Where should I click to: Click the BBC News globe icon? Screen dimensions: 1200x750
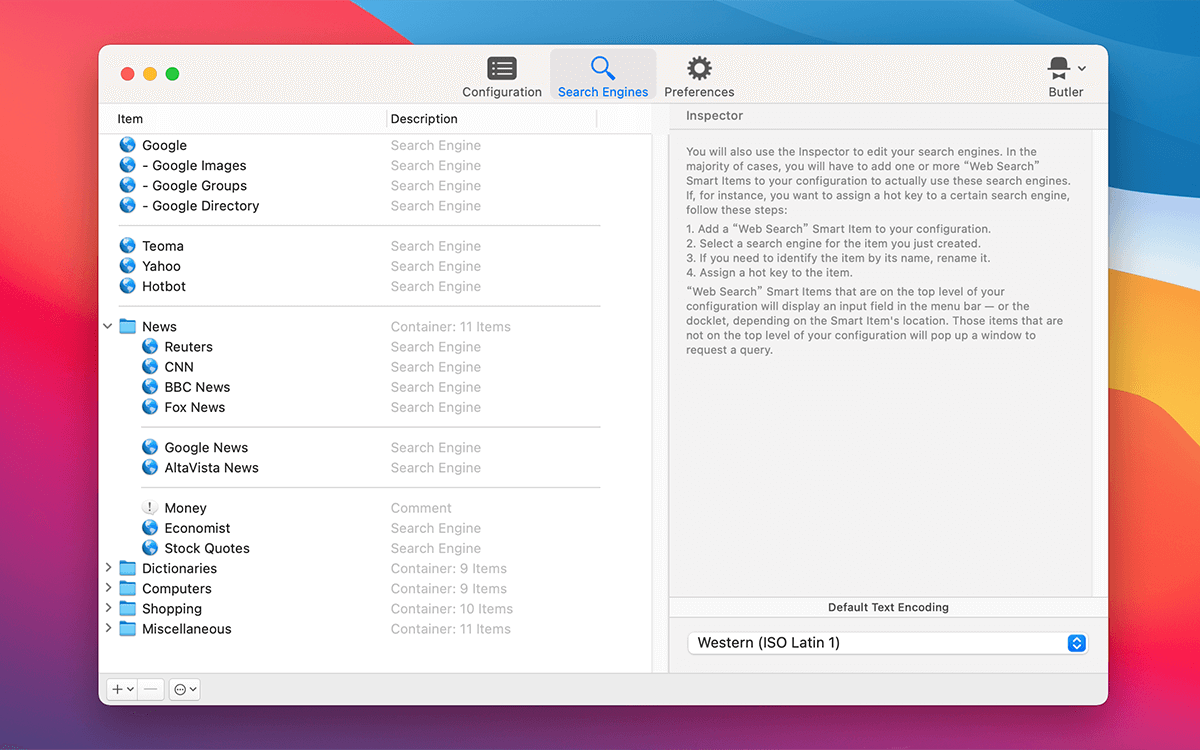pos(150,387)
